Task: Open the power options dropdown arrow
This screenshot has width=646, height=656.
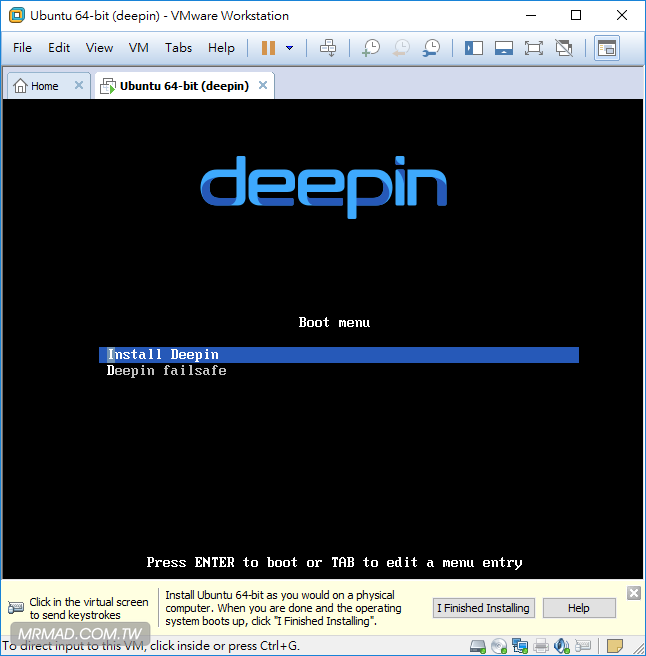Action: [290, 48]
